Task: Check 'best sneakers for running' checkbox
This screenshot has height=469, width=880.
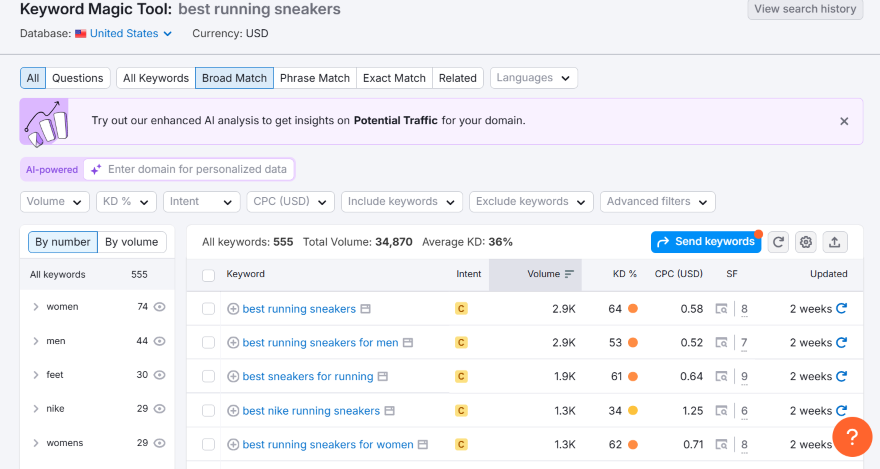Action: point(208,376)
